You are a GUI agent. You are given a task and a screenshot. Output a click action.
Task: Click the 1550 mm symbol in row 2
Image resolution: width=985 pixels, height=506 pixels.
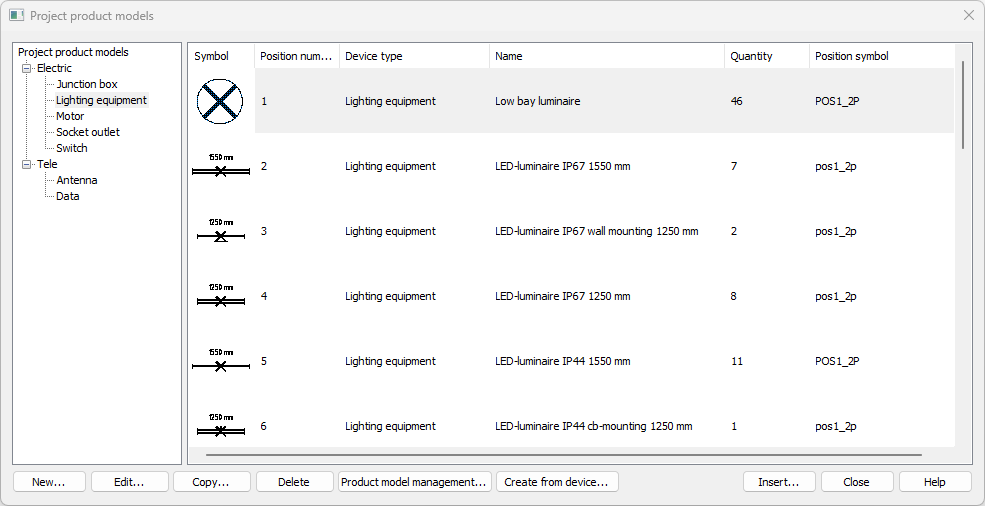(220, 167)
